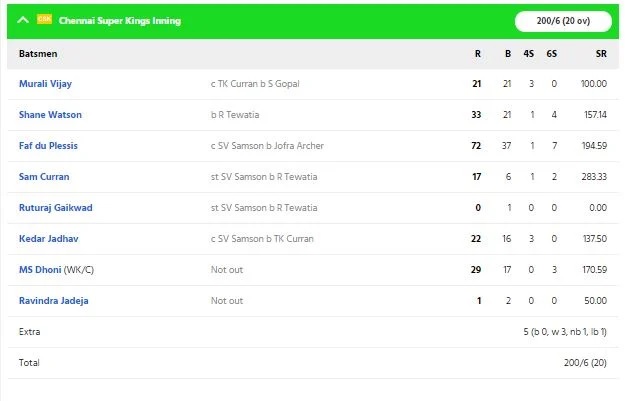Open MS Dhoni player profile
Screen dimensions: 625x401
[40, 270]
